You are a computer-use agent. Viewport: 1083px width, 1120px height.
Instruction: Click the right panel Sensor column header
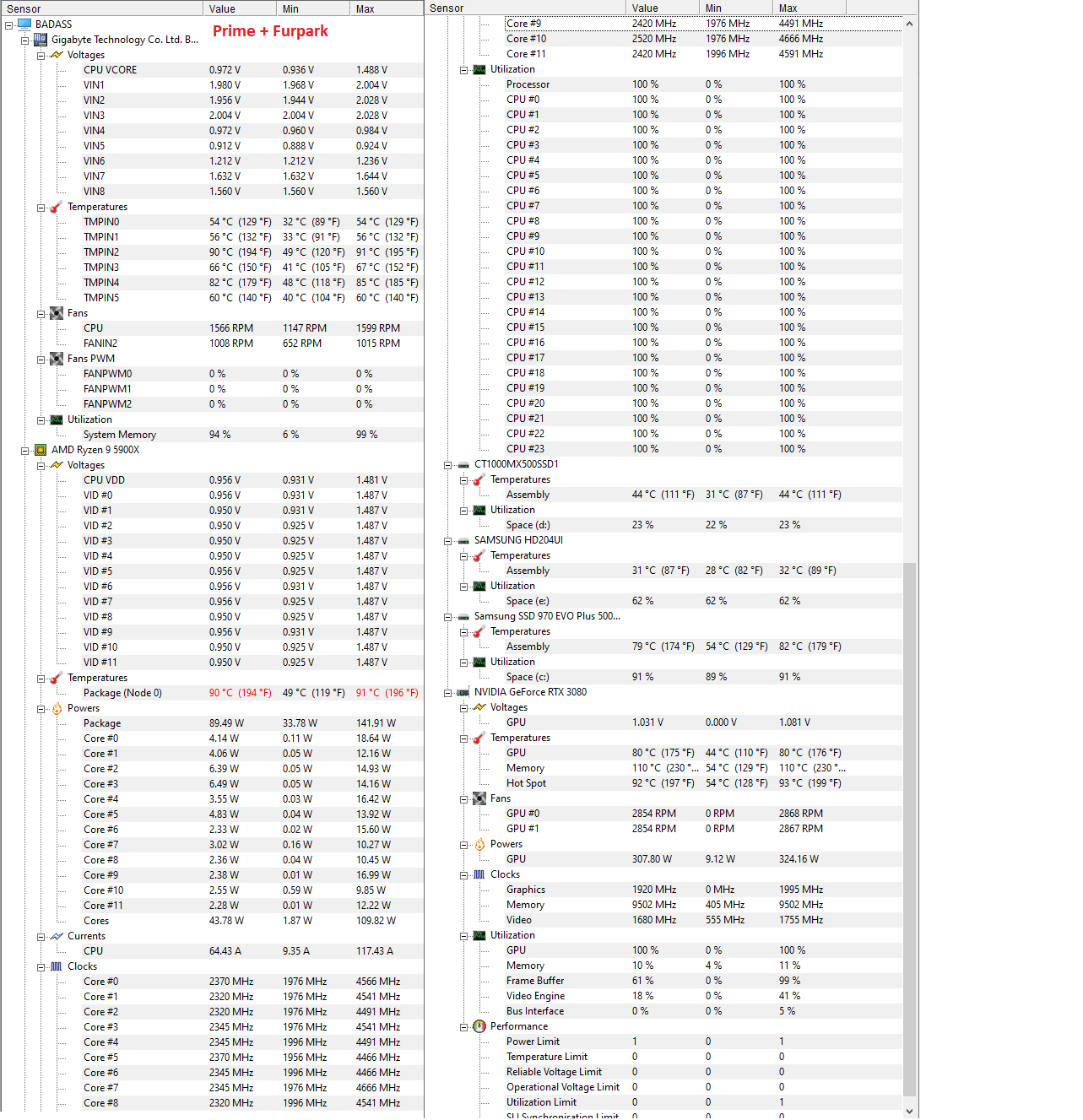tap(525, 8)
